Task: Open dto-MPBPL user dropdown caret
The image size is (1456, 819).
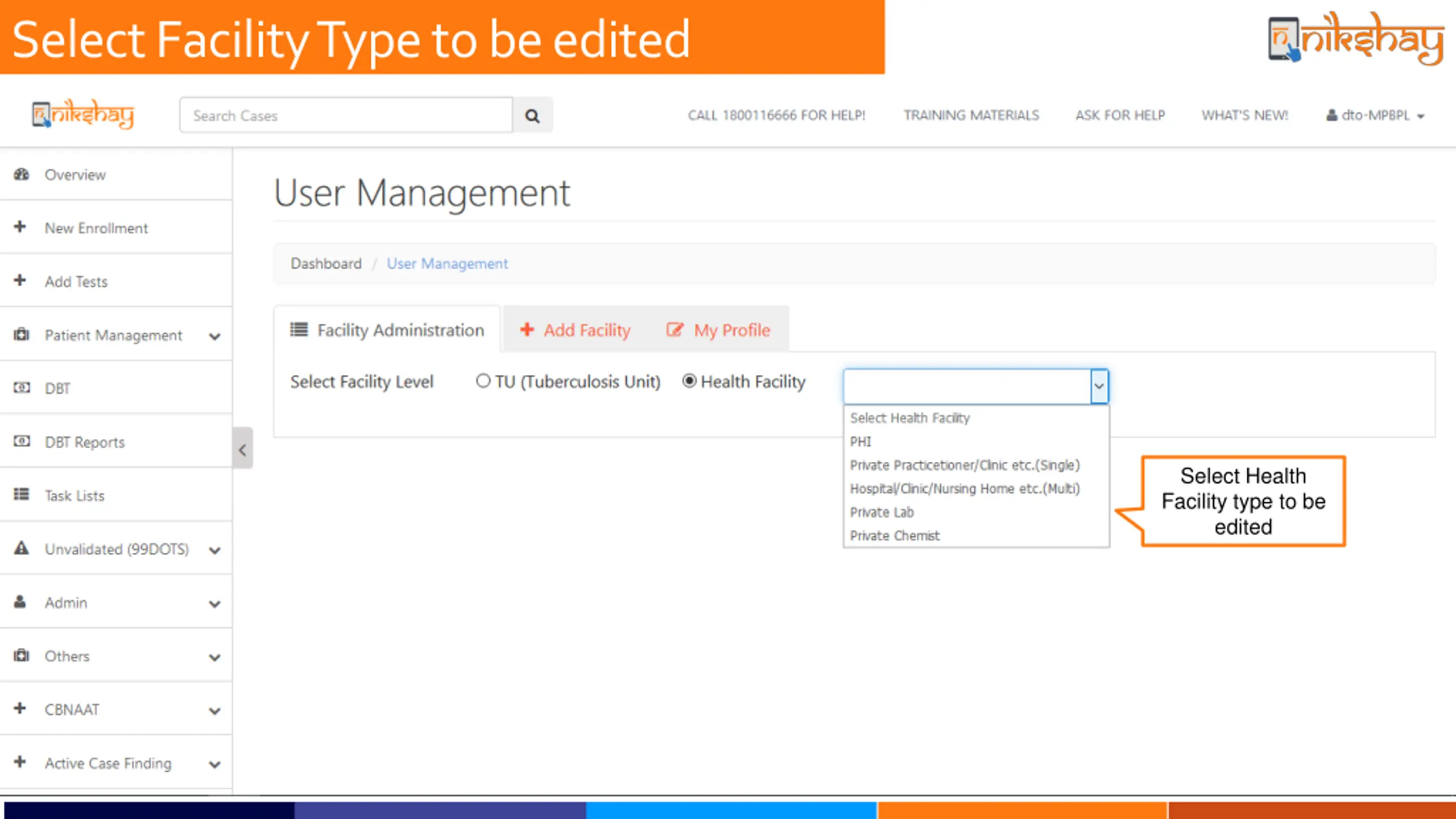Action: click(x=1421, y=116)
